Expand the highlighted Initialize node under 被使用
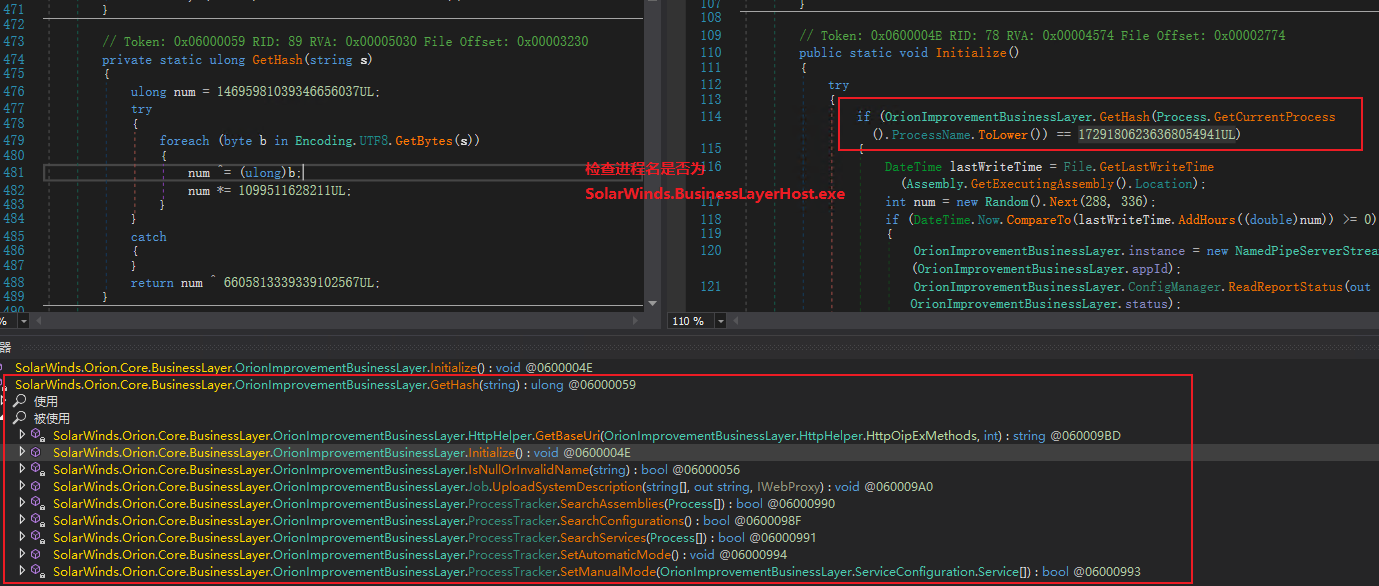The width and height of the screenshot is (1379, 586). click(23, 453)
